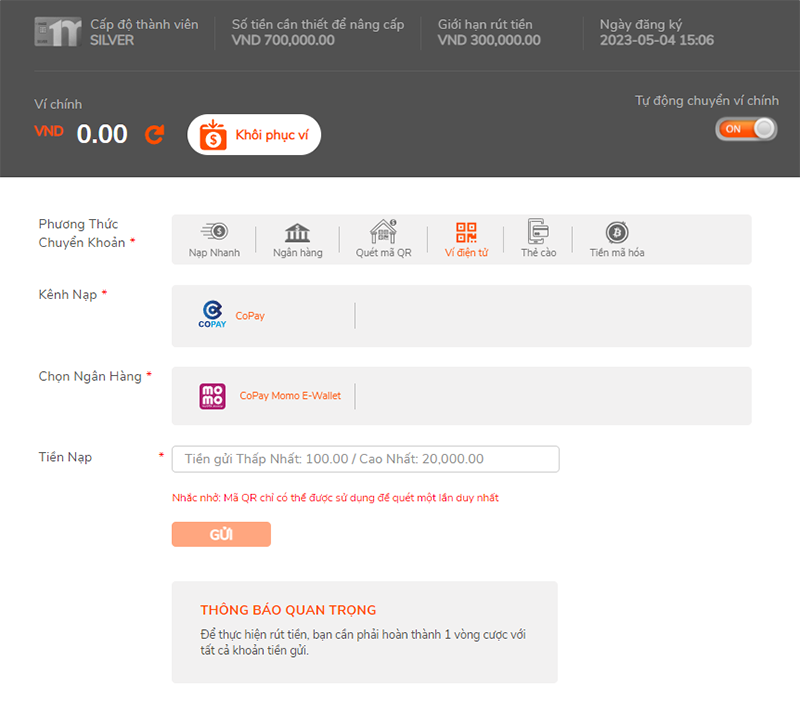Screen dimensions: 800x713
Task: Select the CoPay channel text option
Action: click(250, 316)
